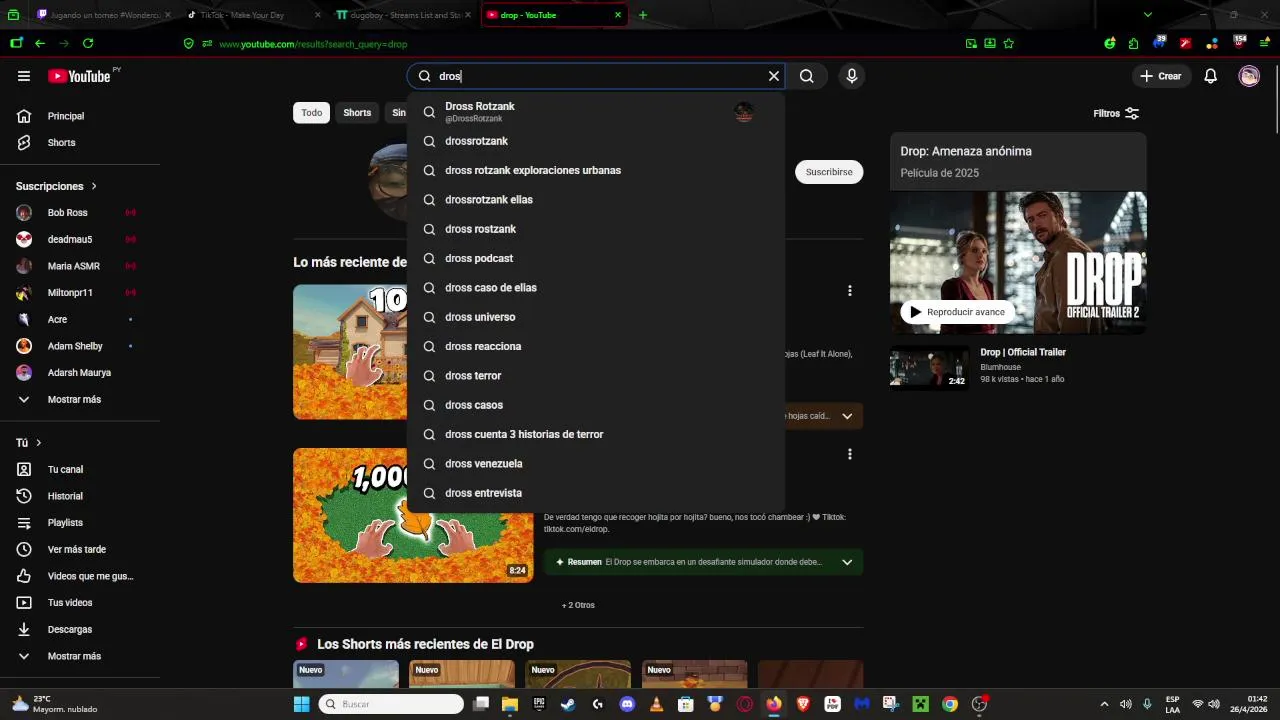Image resolution: width=1280 pixels, height=720 pixels.
Task: Expand the Resumen El Drop chevron
Action: pos(847,562)
